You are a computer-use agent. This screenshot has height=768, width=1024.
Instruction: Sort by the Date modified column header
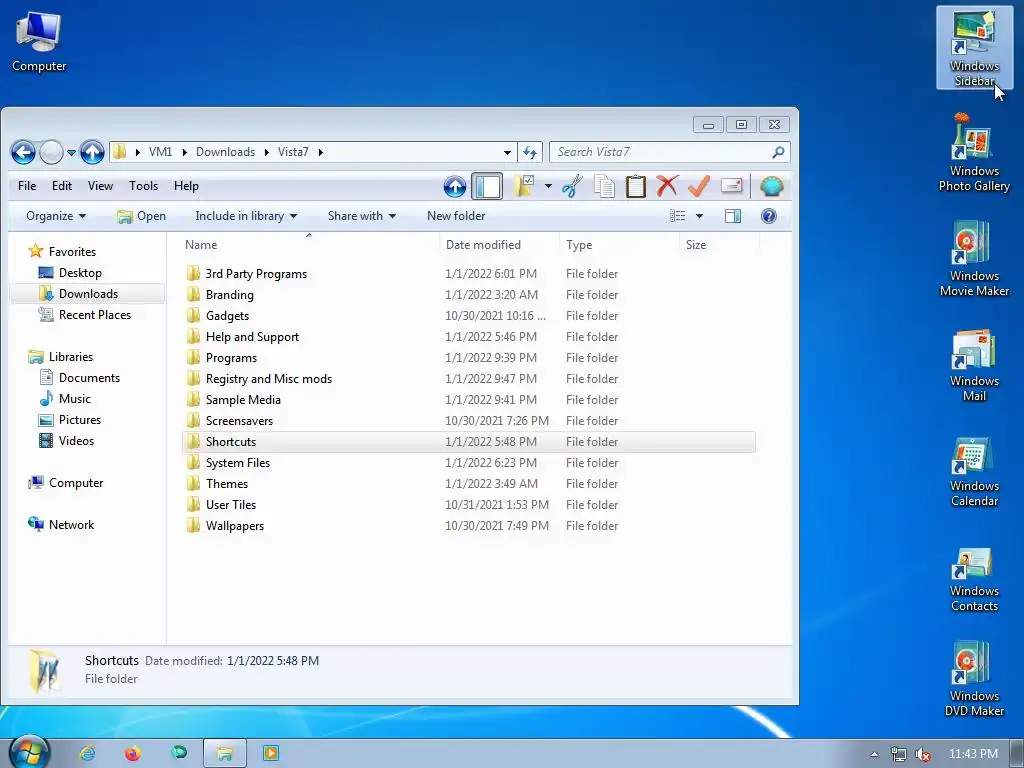(x=499, y=245)
